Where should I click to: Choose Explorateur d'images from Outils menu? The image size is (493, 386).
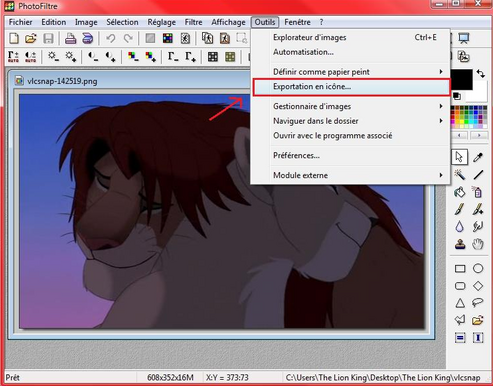351,38
